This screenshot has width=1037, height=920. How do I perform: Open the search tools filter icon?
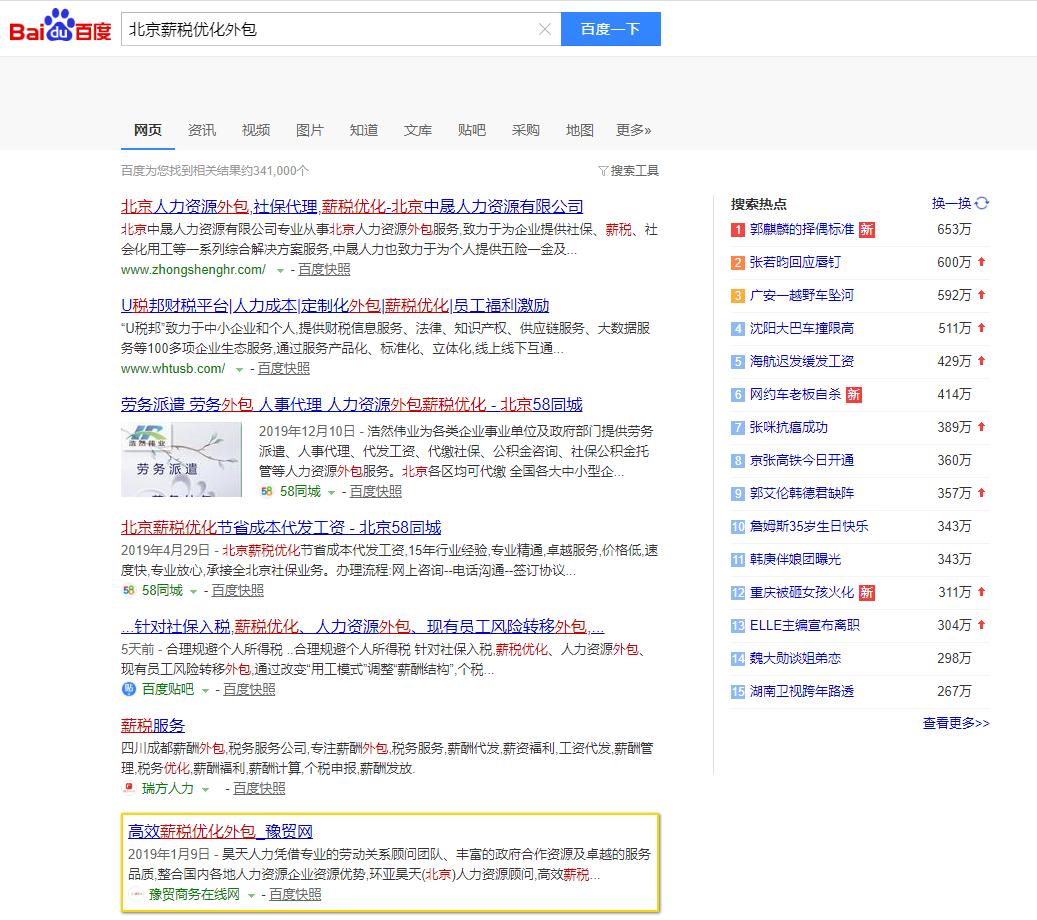603,171
